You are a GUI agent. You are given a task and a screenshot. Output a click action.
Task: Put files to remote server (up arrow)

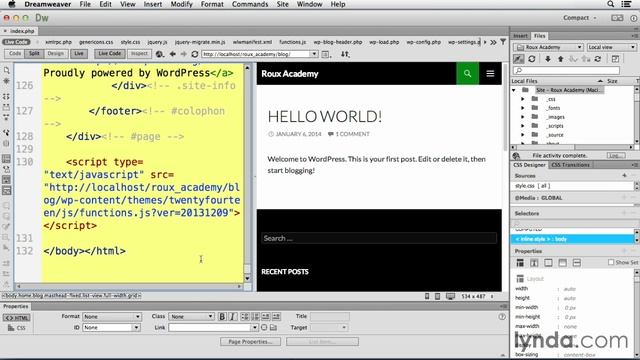click(560, 59)
